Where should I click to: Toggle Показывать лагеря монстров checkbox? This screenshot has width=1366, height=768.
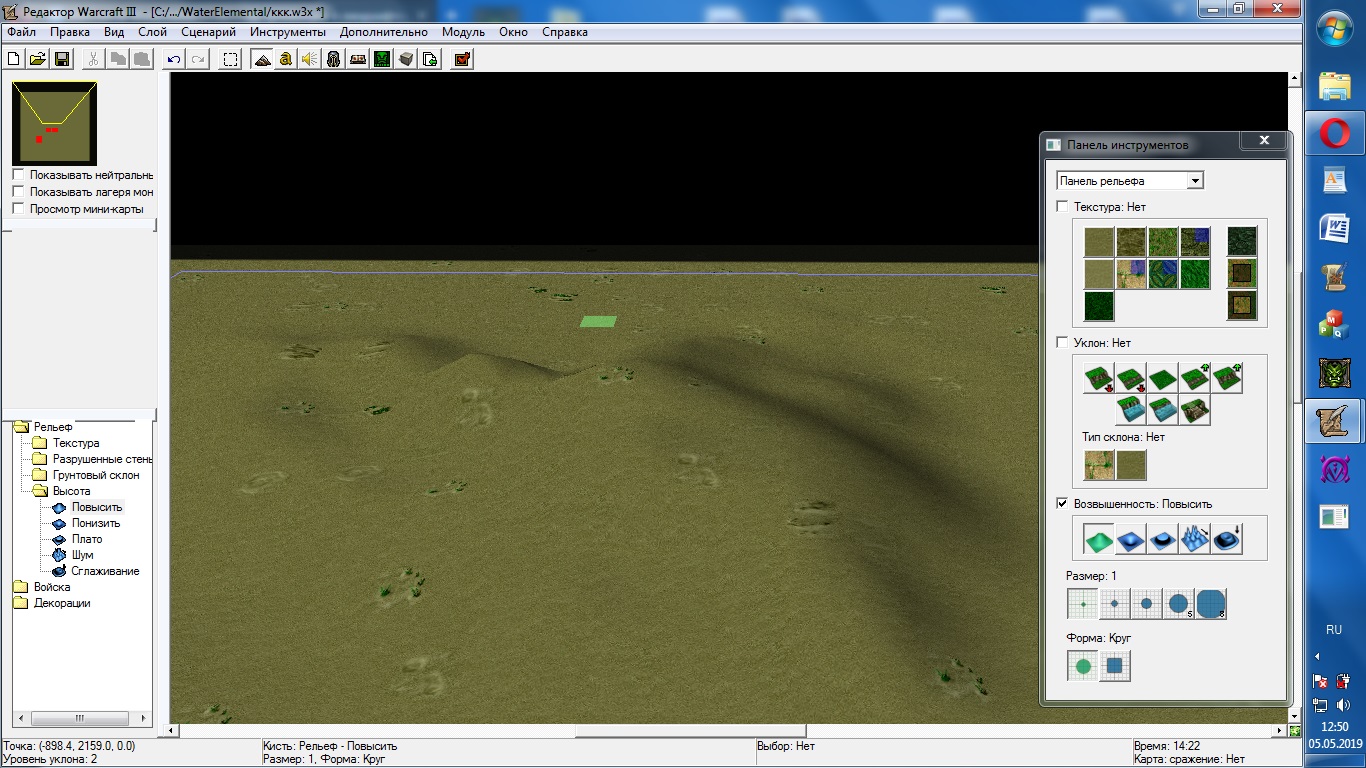click(18, 192)
